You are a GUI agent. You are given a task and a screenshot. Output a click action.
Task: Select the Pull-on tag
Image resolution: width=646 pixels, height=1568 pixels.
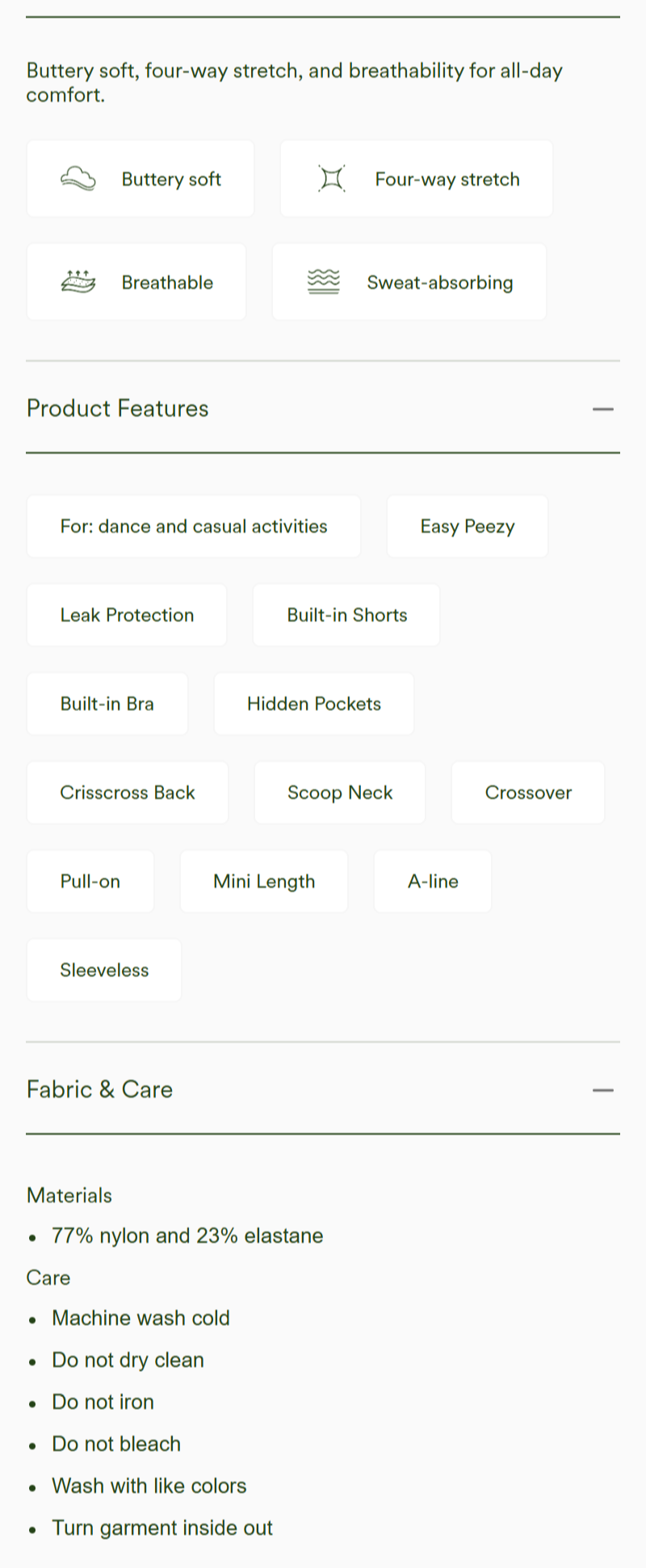(90, 881)
